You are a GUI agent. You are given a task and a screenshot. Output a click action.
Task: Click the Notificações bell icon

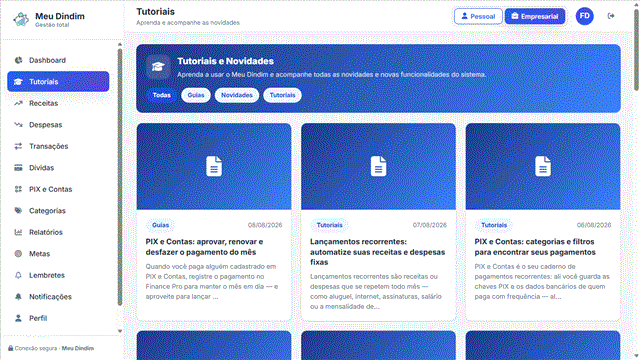pos(18,297)
